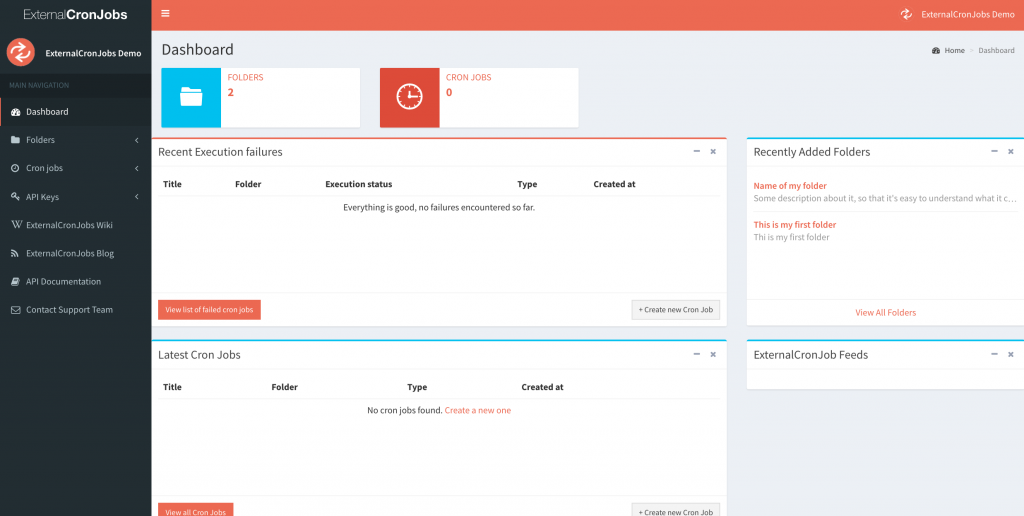Expand the Cron jobs submenu chevron
This screenshot has width=1024, height=516.
point(136,169)
